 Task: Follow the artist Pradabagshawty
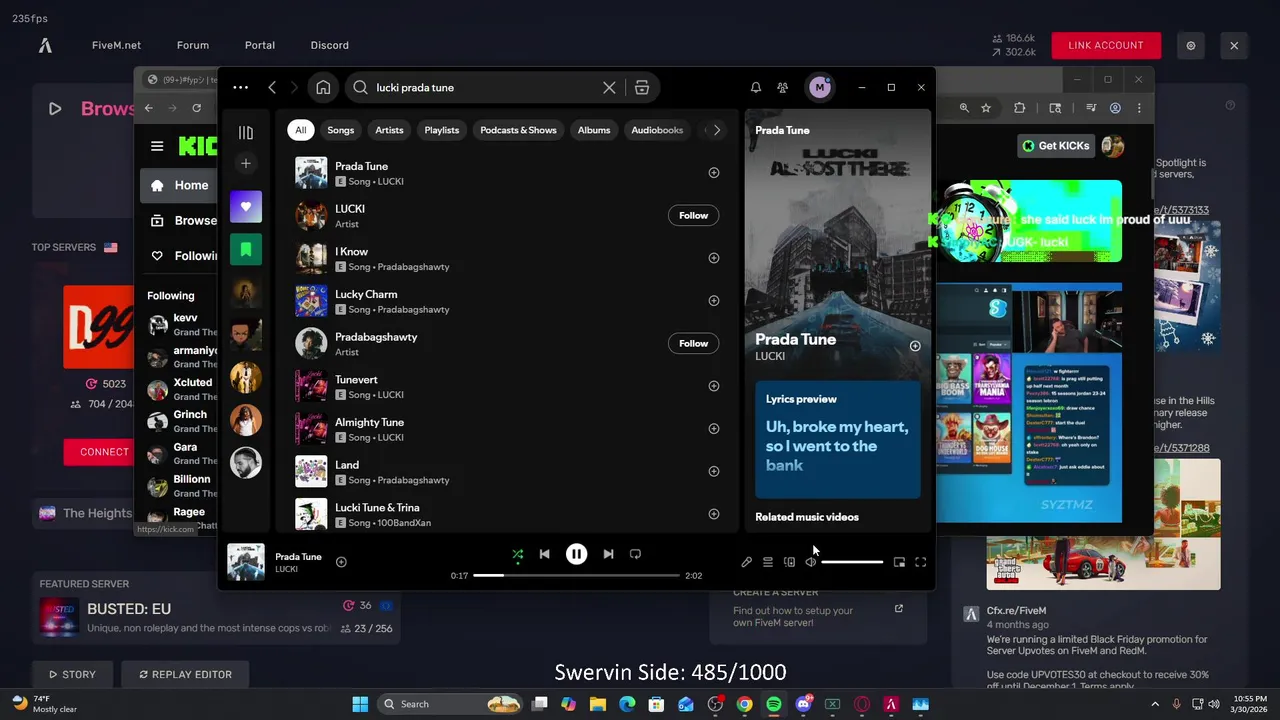click(x=693, y=343)
